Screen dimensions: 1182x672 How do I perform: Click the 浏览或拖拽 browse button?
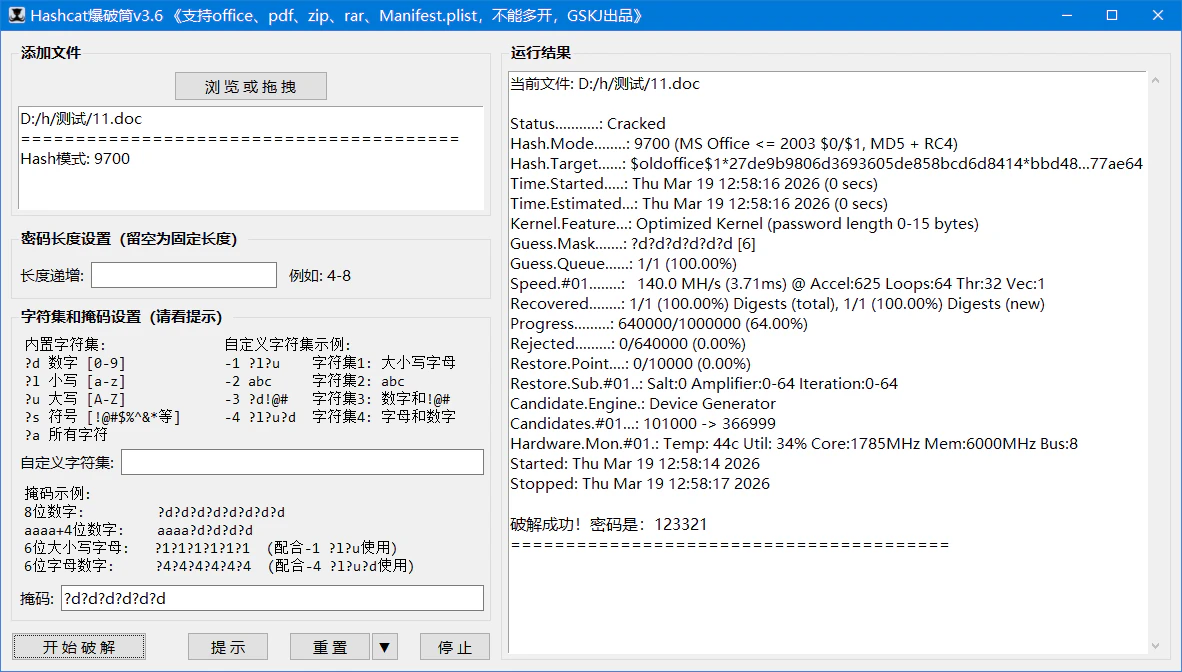(x=251, y=87)
